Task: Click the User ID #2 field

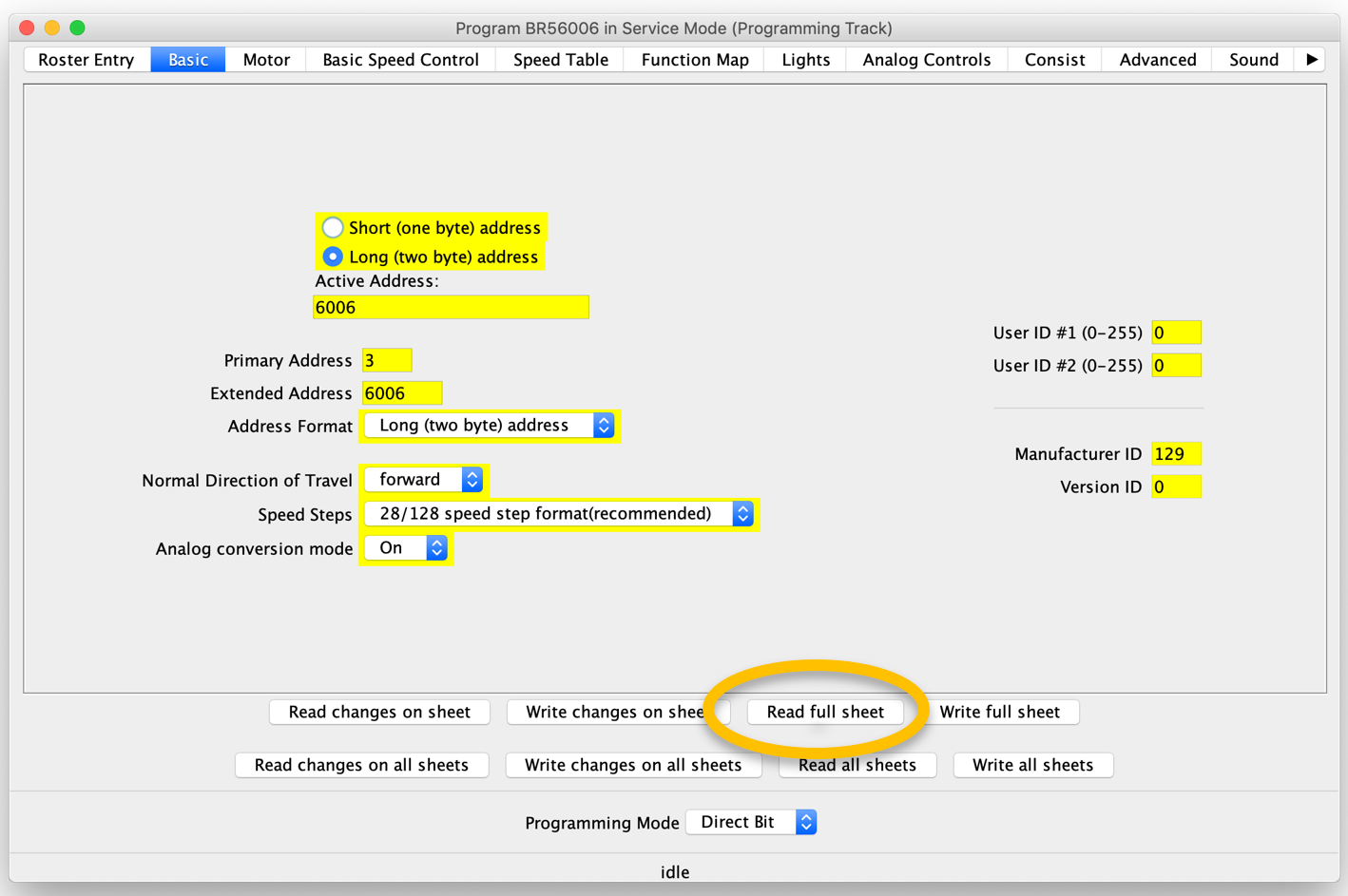Action: click(x=1176, y=365)
